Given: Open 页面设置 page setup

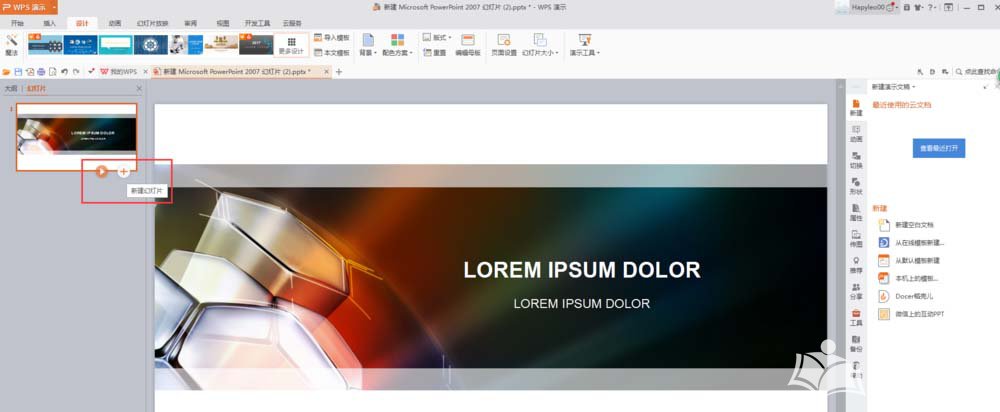Looking at the screenshot, I should point(504,43).
